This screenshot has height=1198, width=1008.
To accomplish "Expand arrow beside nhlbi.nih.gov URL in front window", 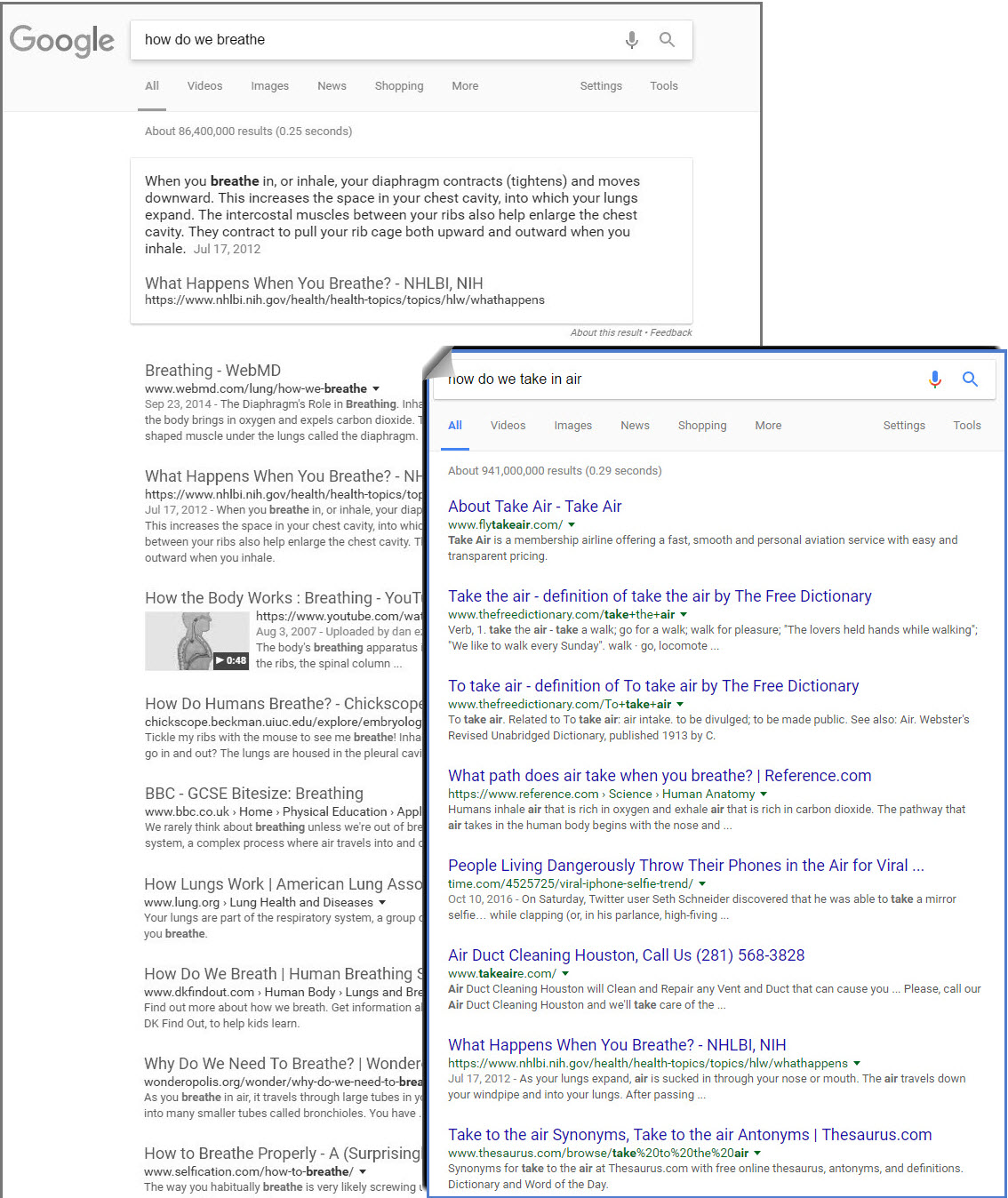I will tap(857, 1064).
